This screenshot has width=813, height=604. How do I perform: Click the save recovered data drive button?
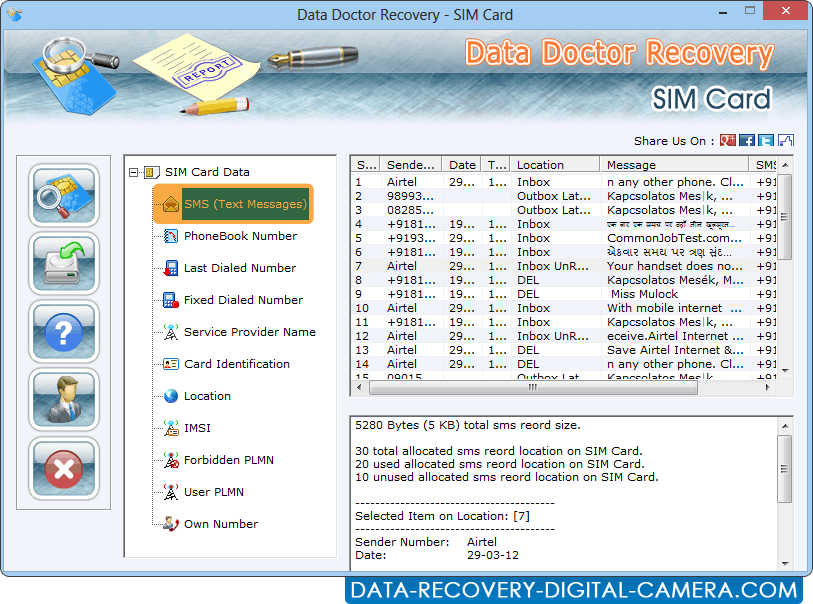click(64, 264)
